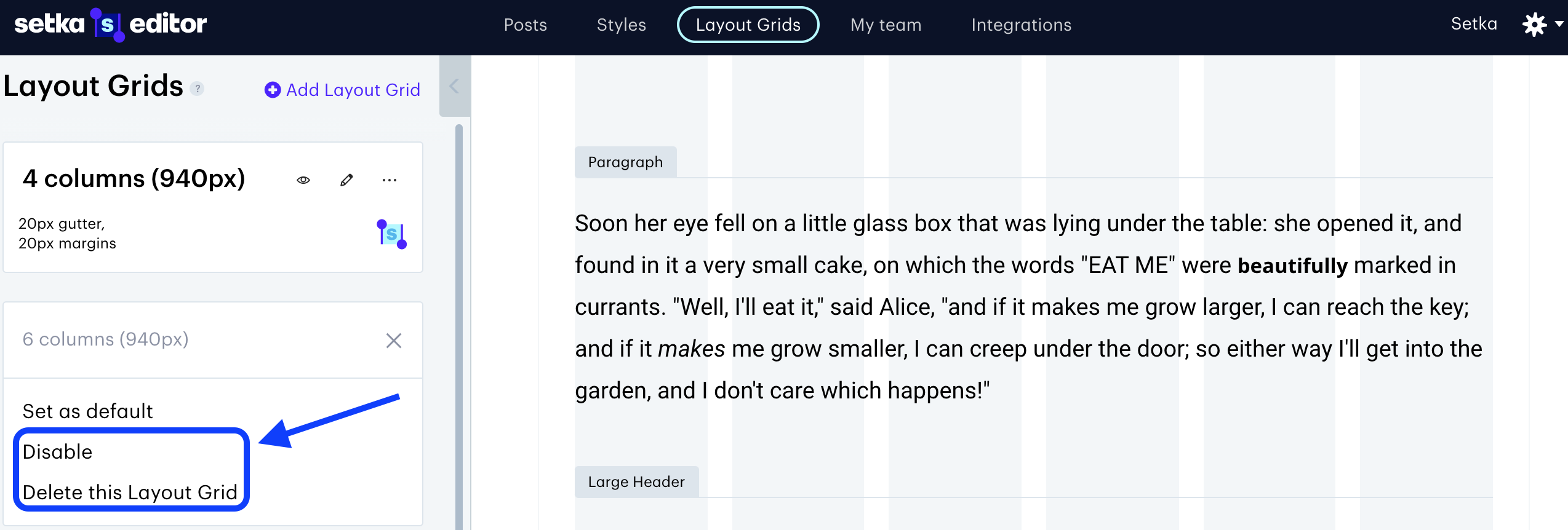Screen dimensions: 1568x530
Task: Click the Setka badge on 4 columns card
Action: tap(391, 234)
